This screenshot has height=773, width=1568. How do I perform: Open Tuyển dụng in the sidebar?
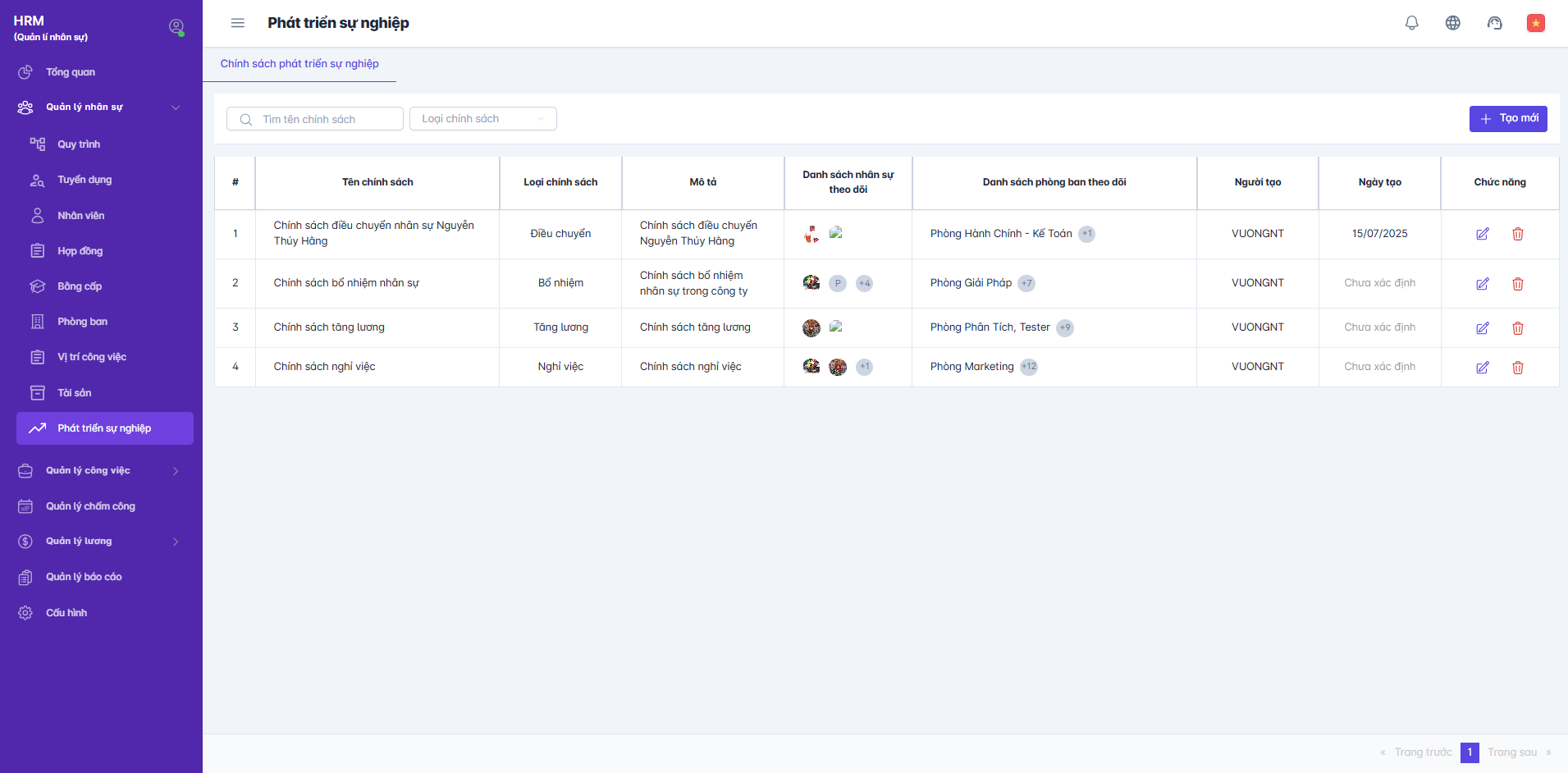tap(85, 180)
